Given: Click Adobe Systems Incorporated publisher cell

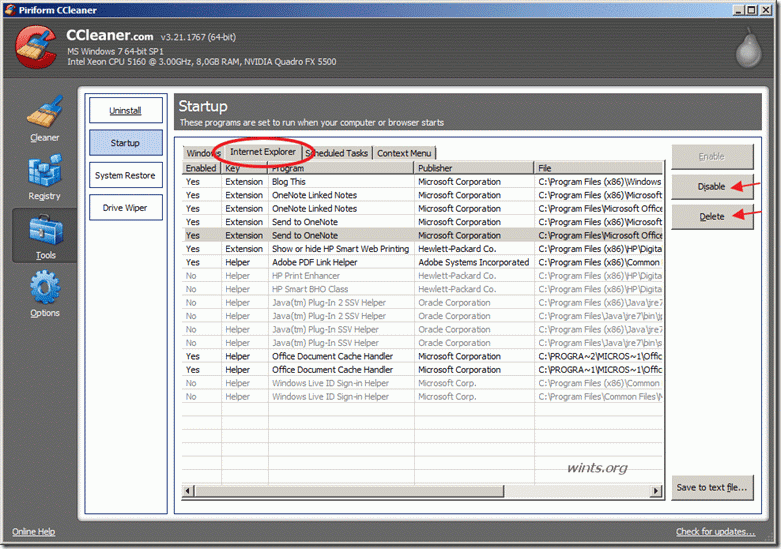Looking at the screenshot, I should click(x=474, y=262).
